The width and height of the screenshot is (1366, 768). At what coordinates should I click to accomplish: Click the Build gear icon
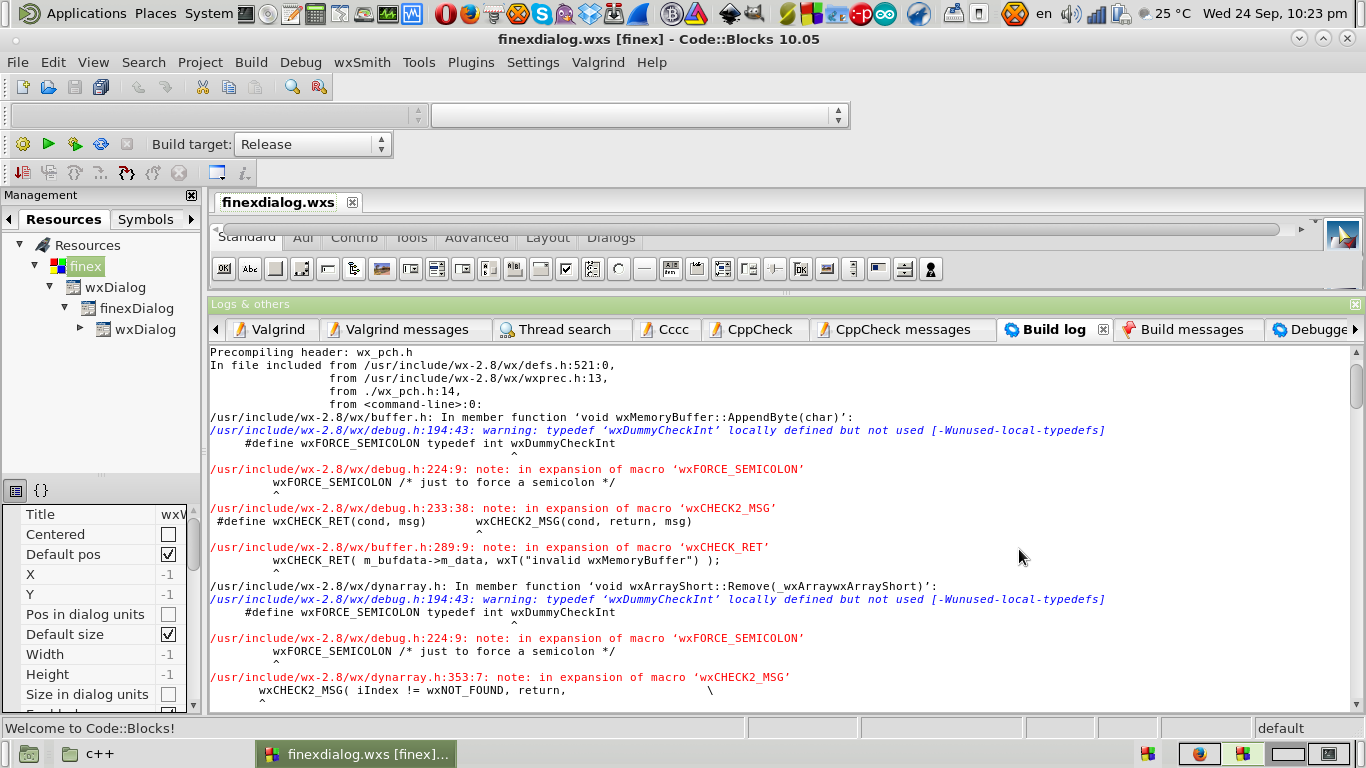point(23,144)
